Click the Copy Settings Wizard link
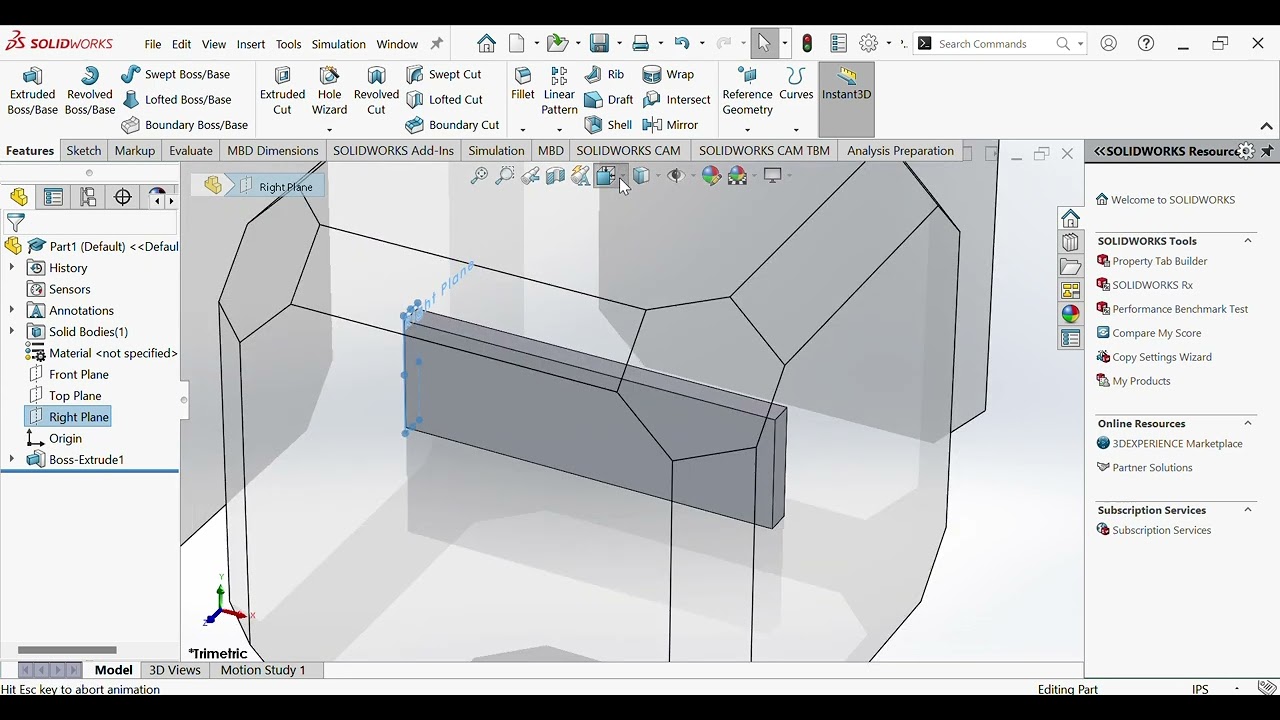 click(x=1154, y=357)
